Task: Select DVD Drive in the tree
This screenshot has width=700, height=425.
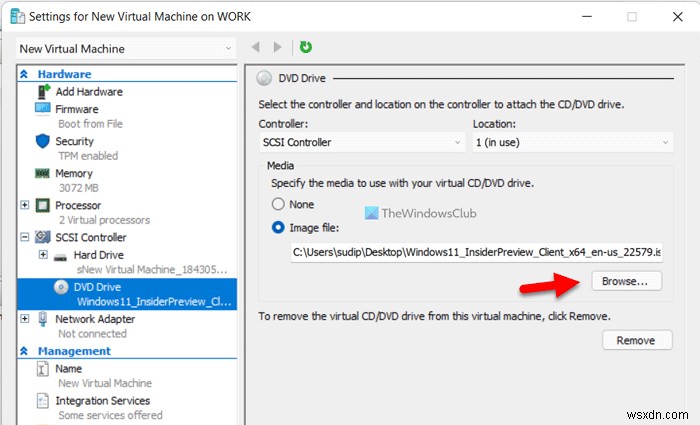Action: (97, 287)
